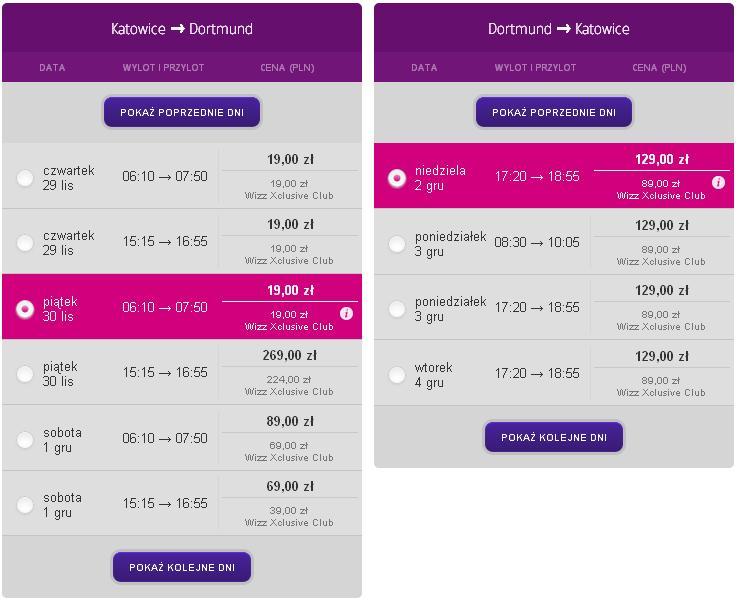Screen dimensions: 739x603
Task: Select sobota 1 gru 15:15 flight radio
Action: click(25, 504)
